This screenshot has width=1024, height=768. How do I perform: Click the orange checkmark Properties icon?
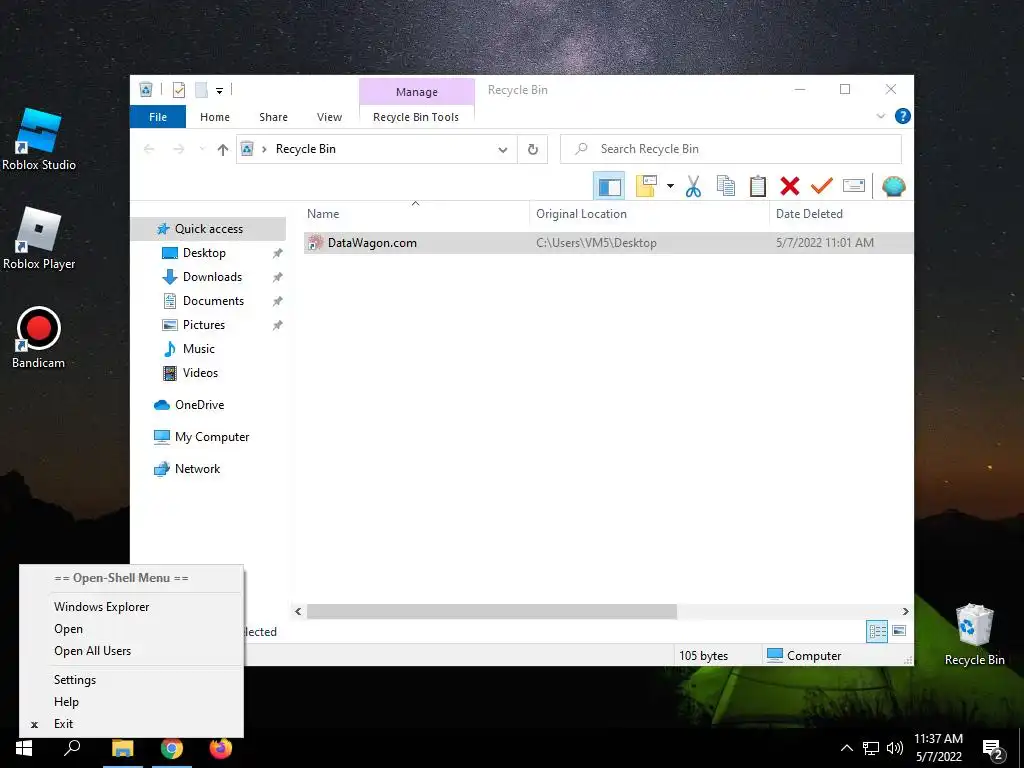822,187
